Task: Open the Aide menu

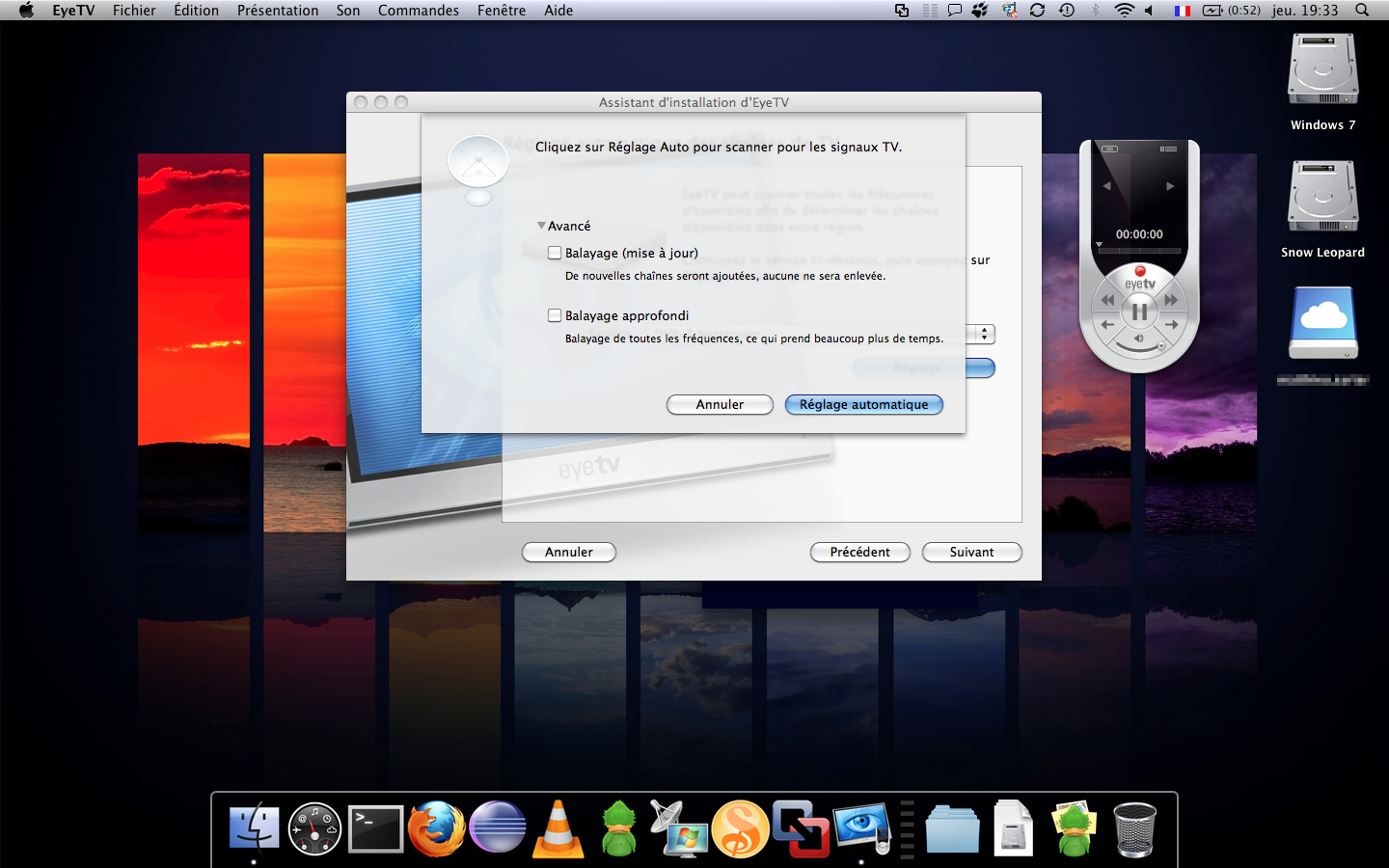Action: (558, 11)
